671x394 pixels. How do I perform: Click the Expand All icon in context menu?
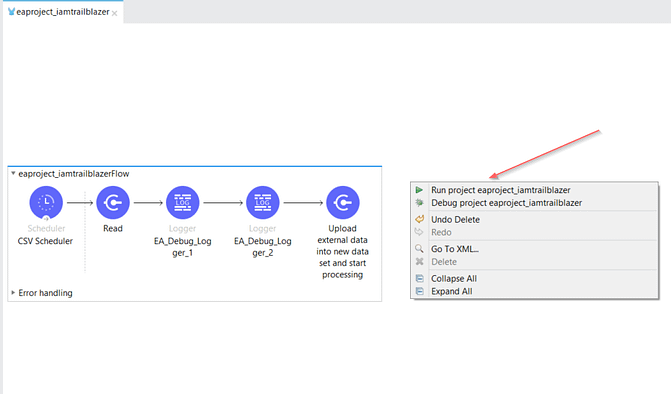tap(420, 291)
